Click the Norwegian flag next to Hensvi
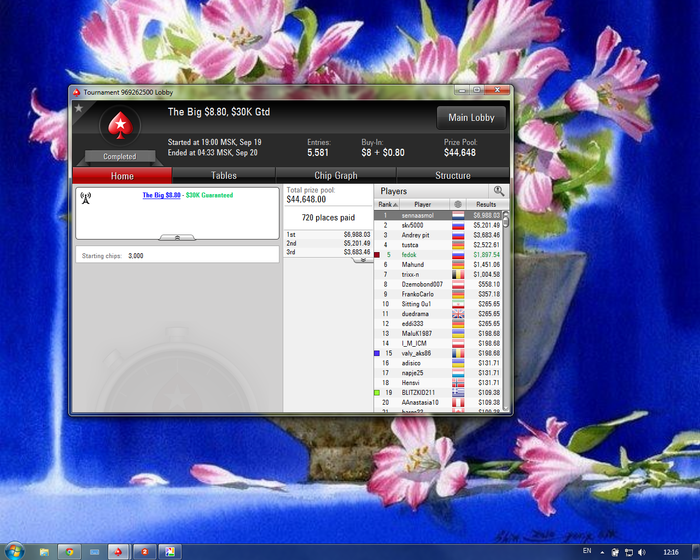 coord(458,383)
